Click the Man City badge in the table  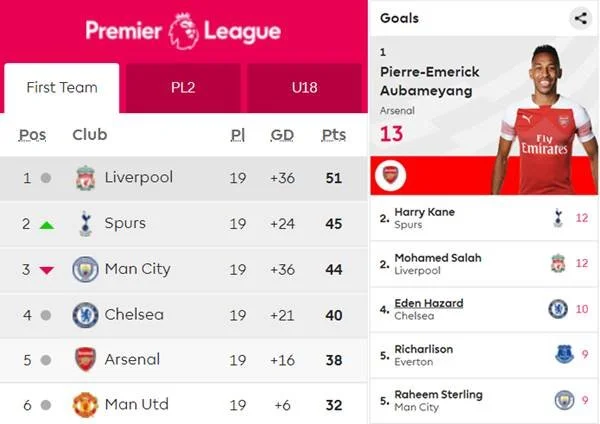85,269
